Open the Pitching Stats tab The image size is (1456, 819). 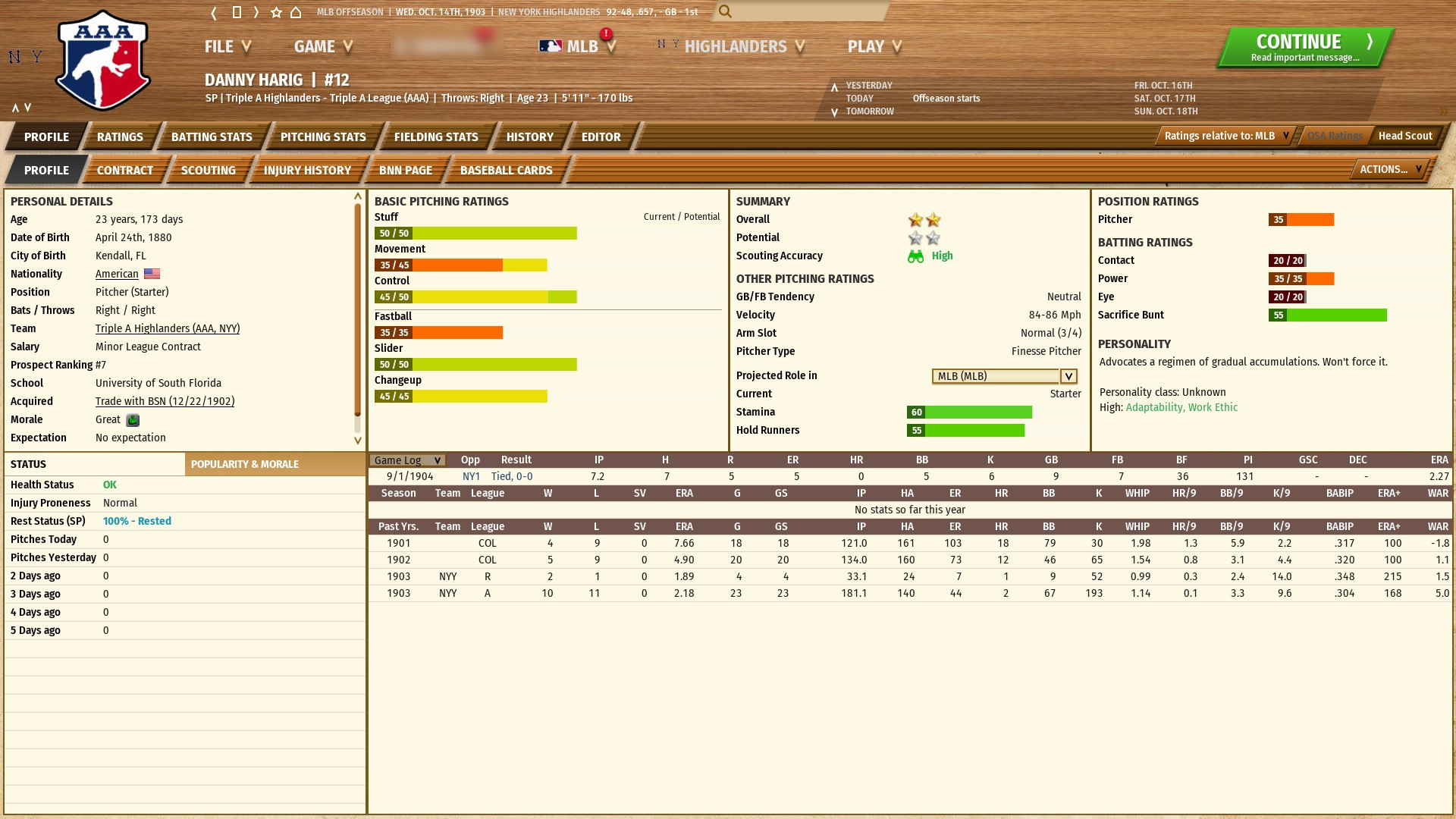[323, 137]
